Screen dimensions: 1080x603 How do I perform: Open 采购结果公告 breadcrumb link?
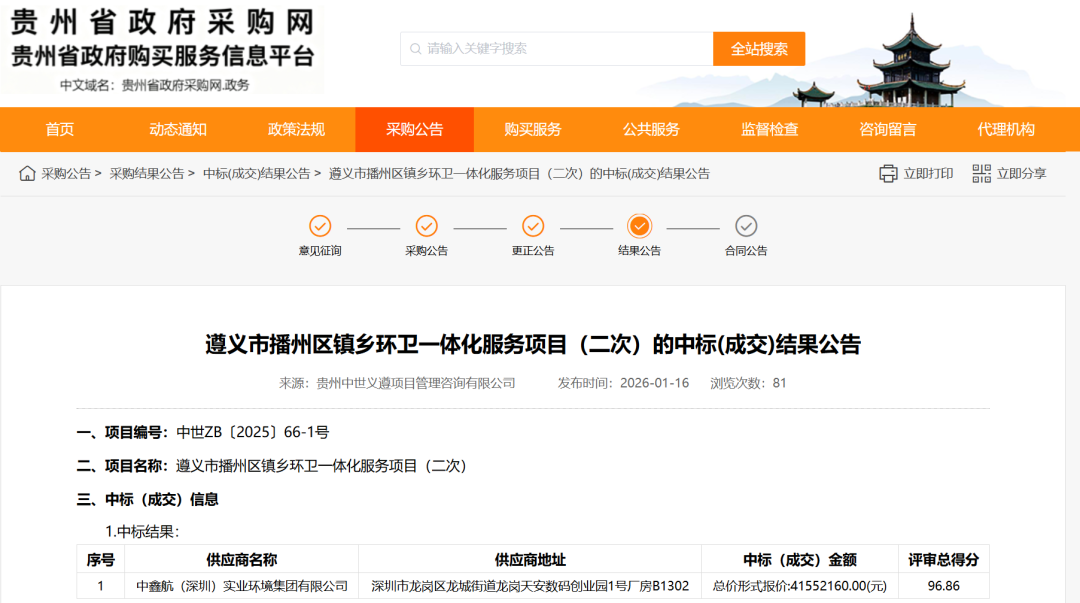click(x=147, y=174)
